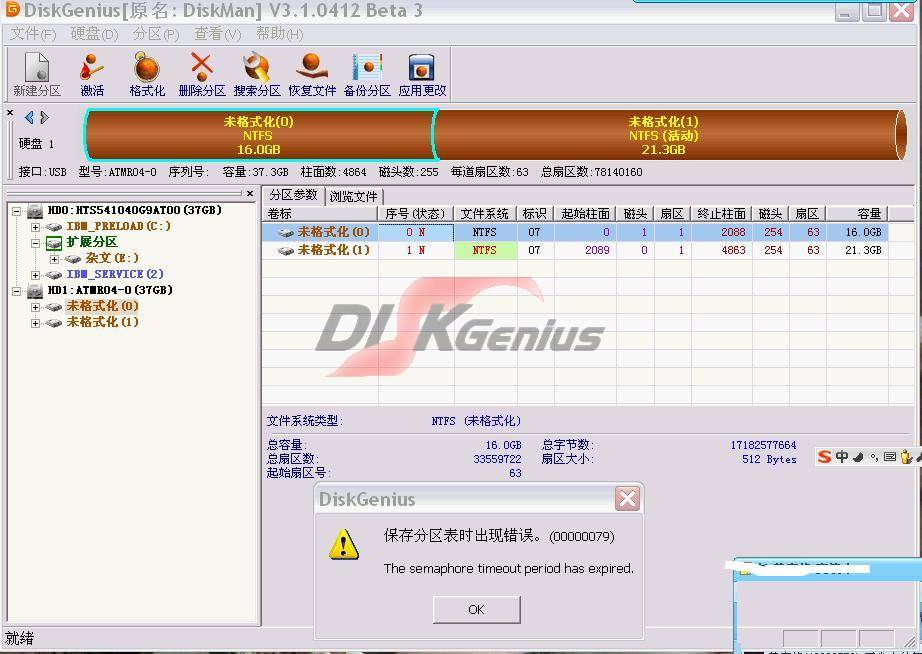Go to previous disk with left arrow
This screenshot has height=654, width=922.
[x=29, y=118]
